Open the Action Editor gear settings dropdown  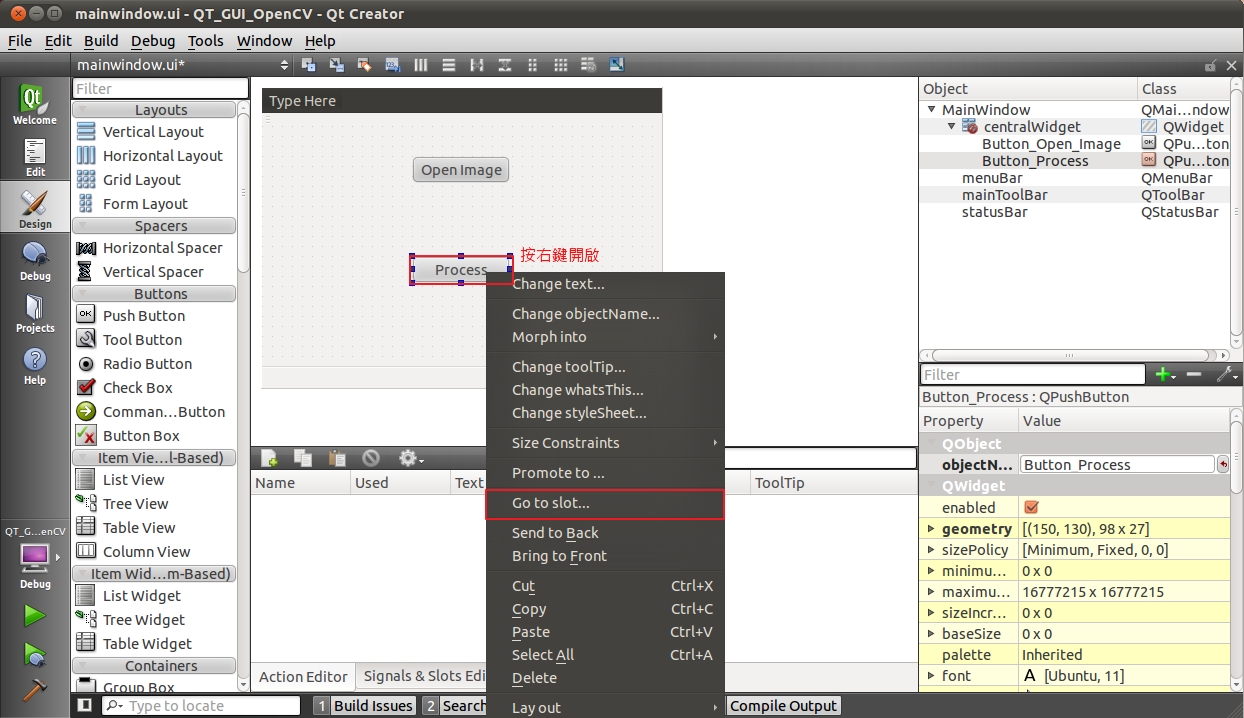coord(411,458)
